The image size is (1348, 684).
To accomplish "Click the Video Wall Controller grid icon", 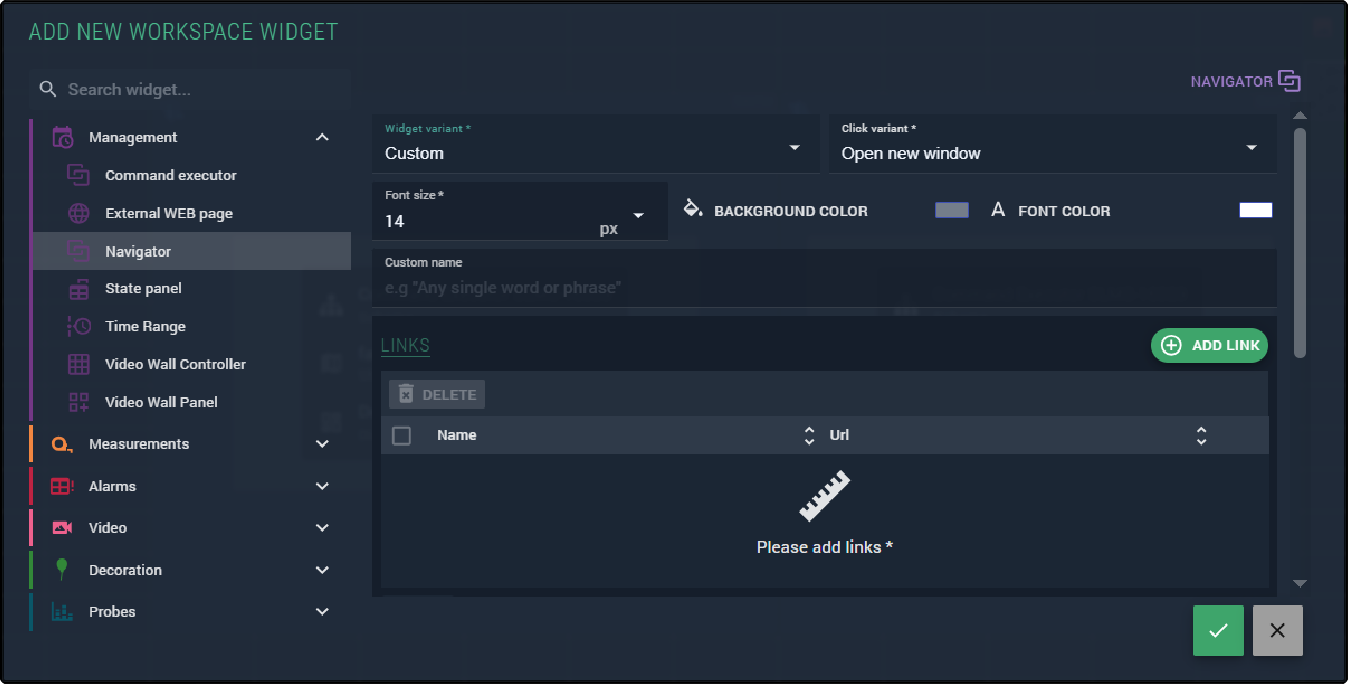I will click(x=78, y=364).
